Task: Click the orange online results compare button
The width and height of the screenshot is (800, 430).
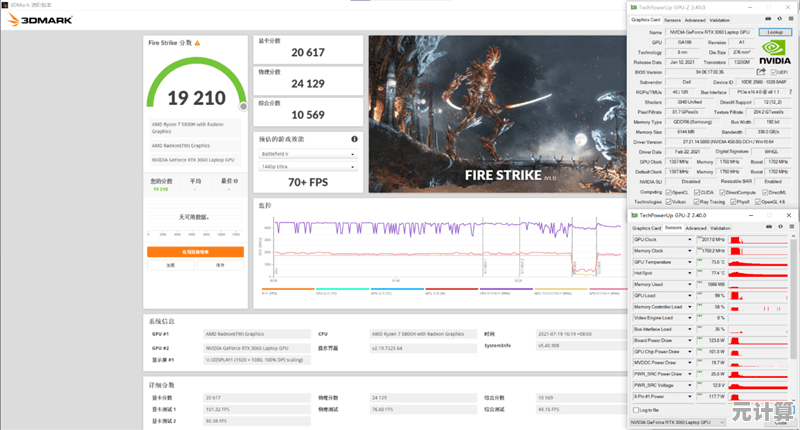Action: [195, 252]
